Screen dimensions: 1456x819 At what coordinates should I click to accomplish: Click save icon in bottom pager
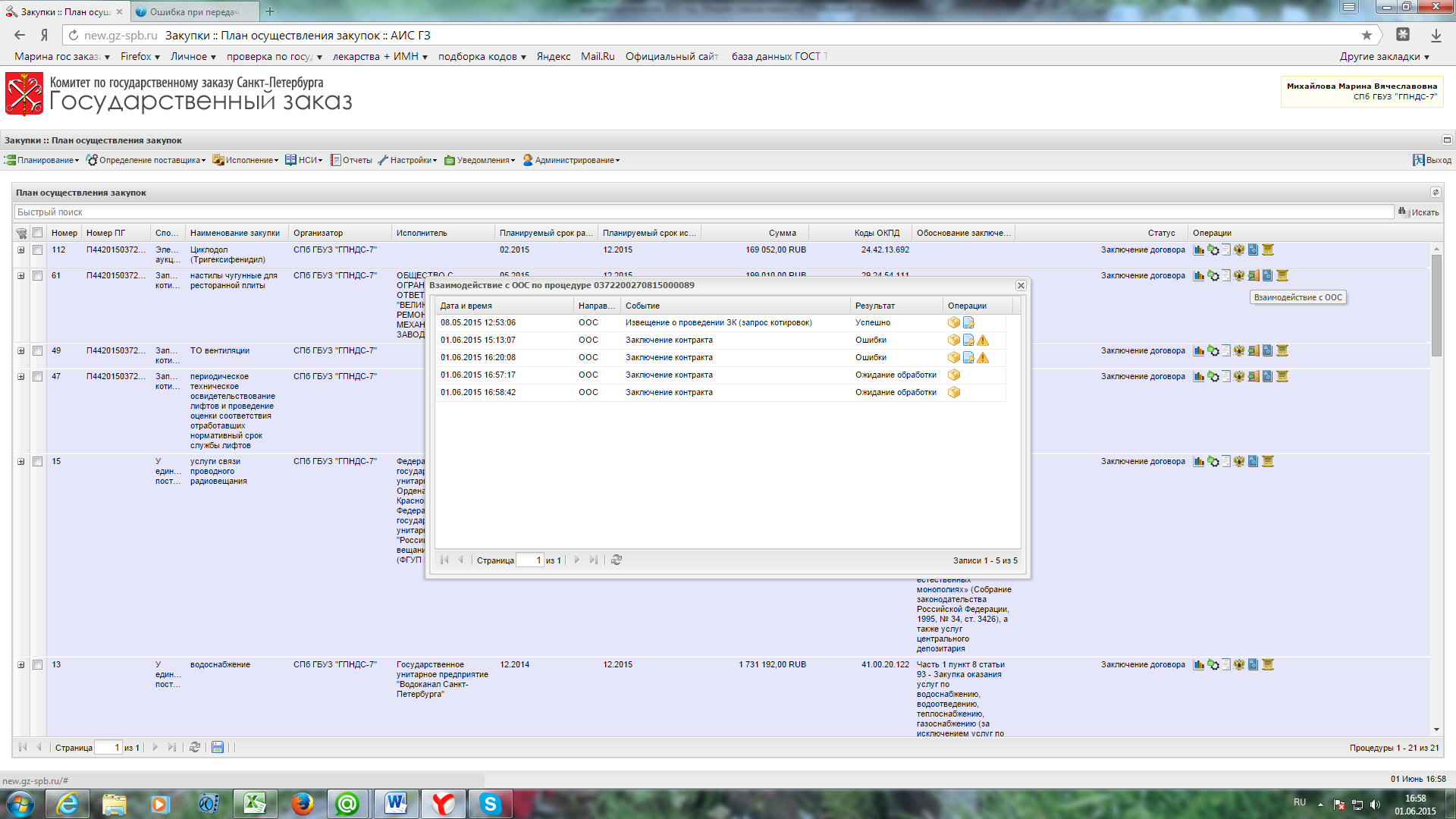pos(218,748)
